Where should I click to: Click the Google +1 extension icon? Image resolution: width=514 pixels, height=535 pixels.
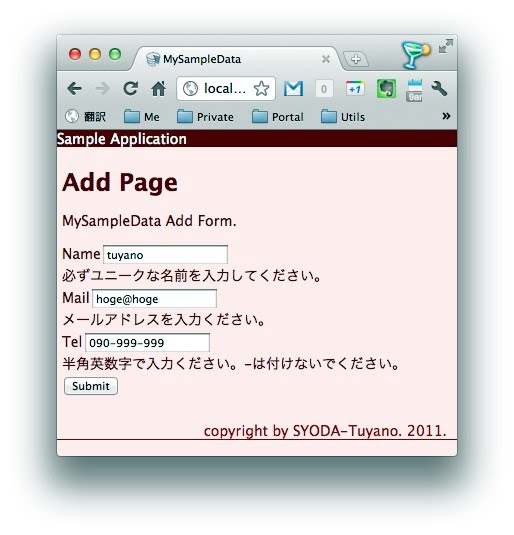[355, 89]
